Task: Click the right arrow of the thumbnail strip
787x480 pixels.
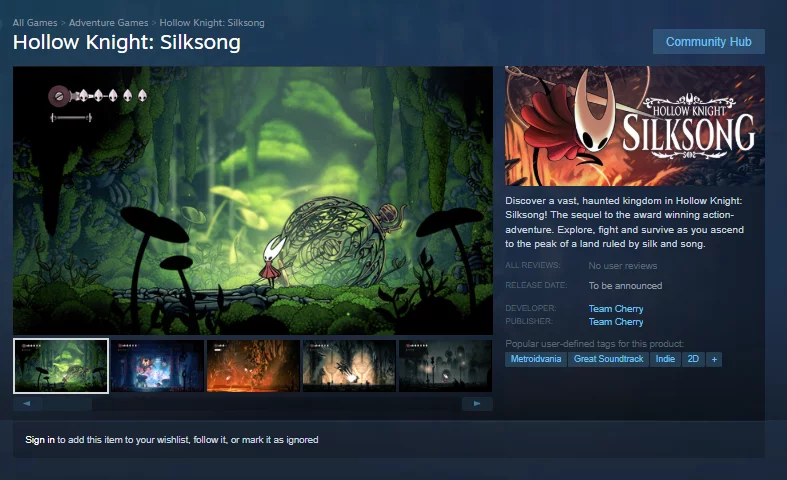Action: pyautogui.click(x=477, y=404)
